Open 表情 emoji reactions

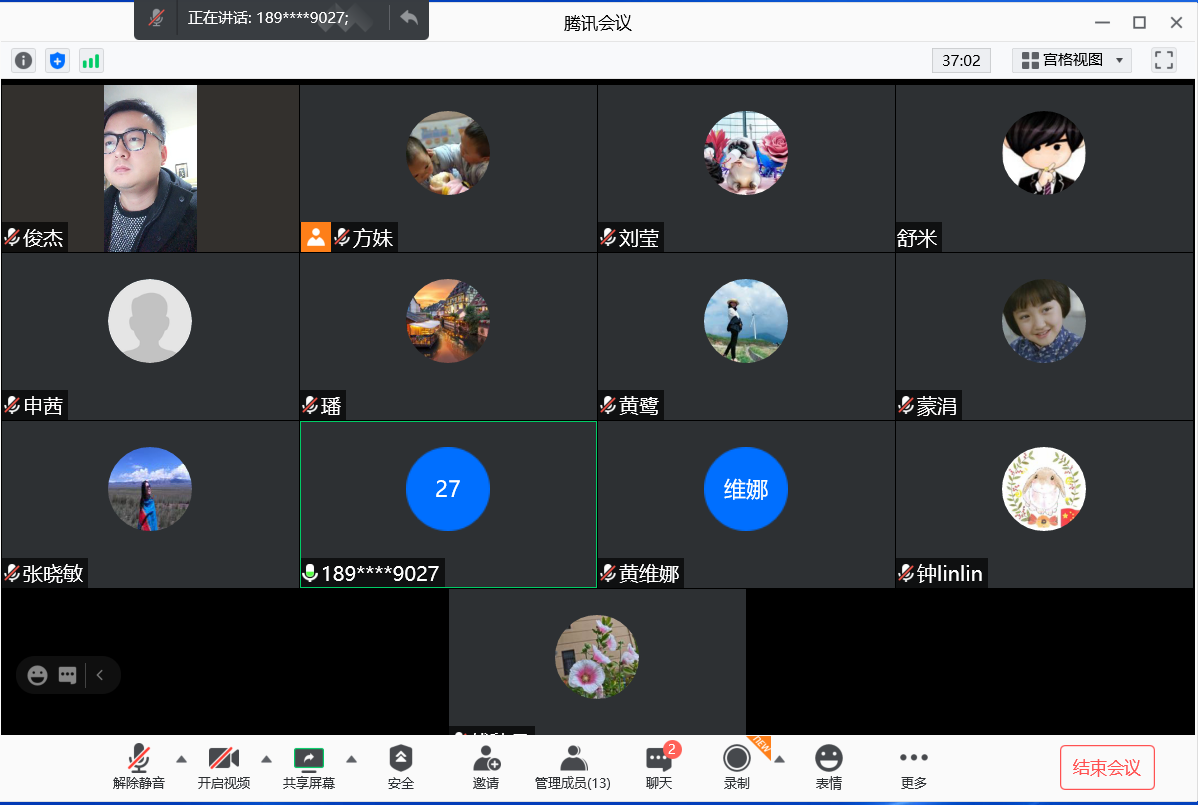pyautogui.click(x=828, y=767)
